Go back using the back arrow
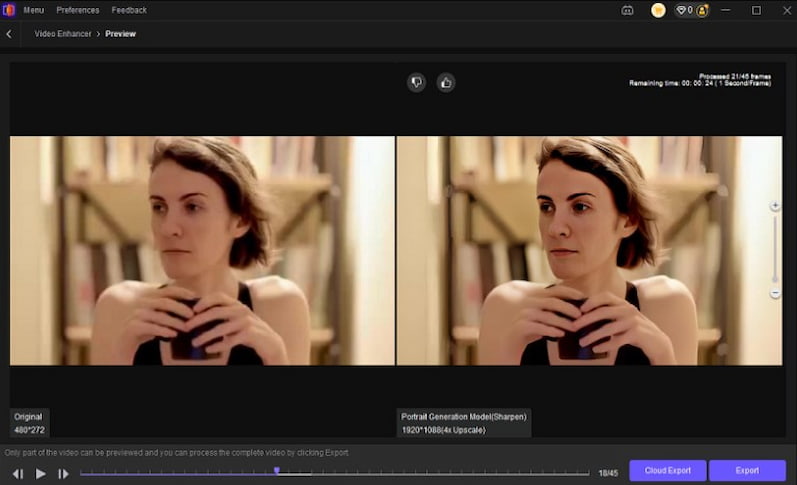 pyautogui.click(x=9, y=34)
